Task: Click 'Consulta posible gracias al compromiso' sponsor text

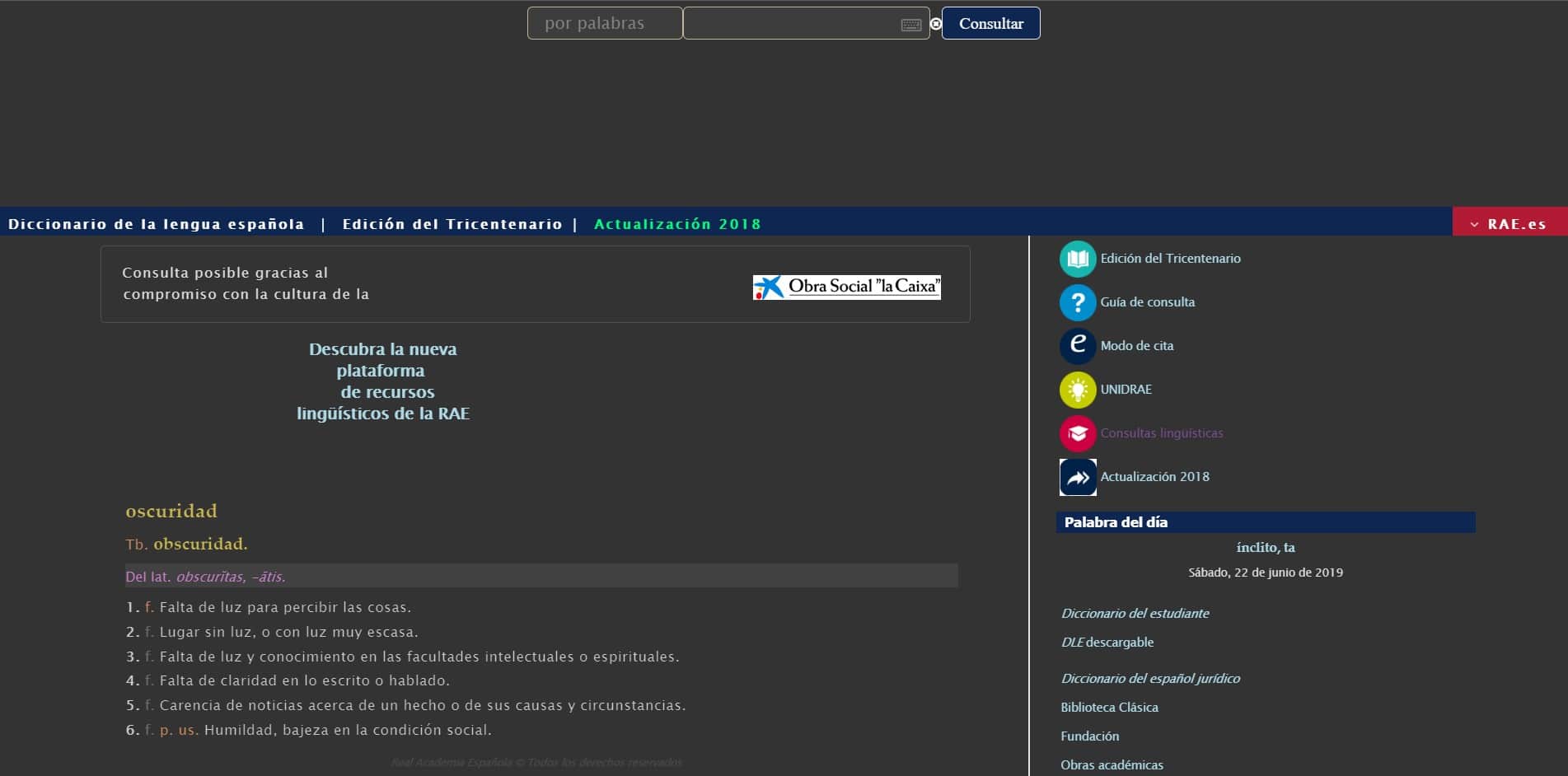Action: (246, 283)
